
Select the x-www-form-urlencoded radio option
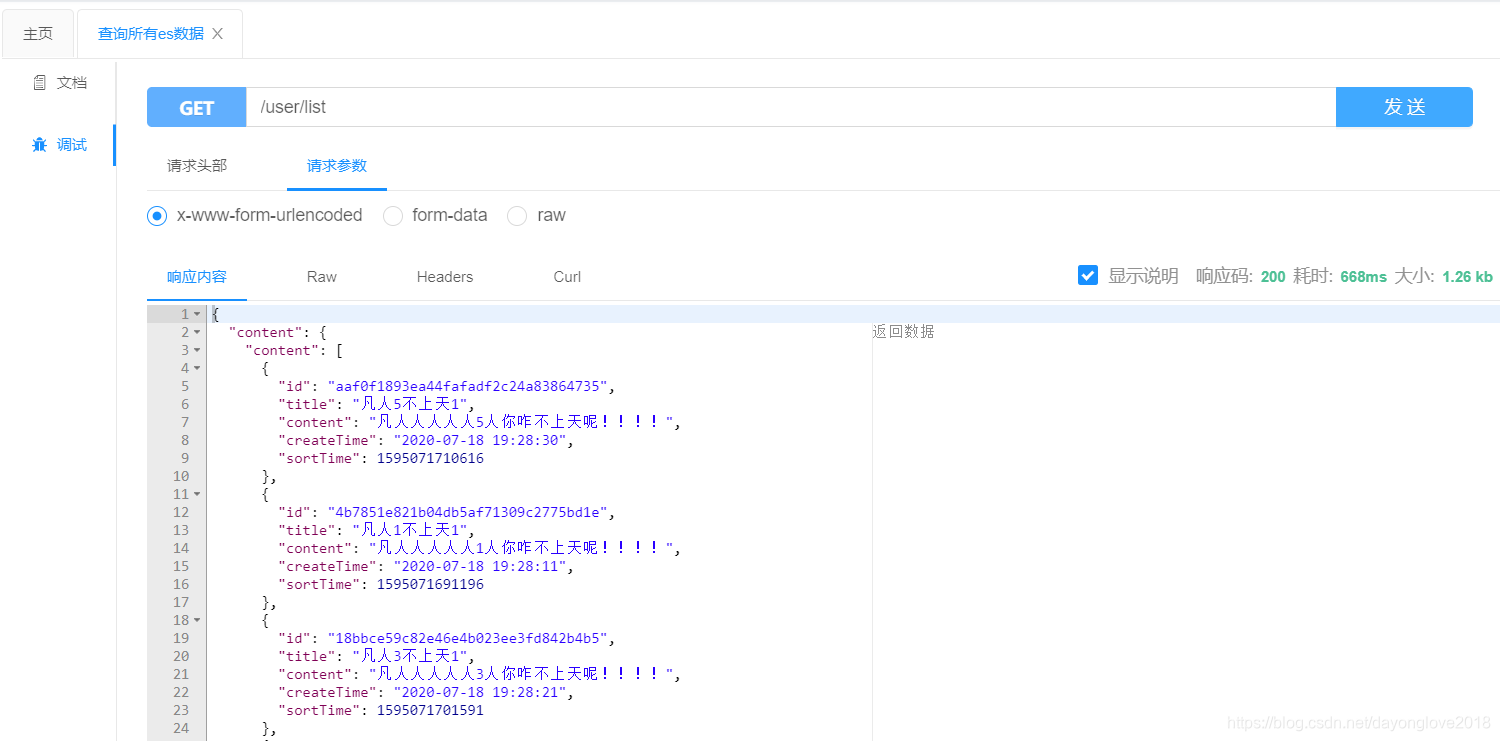tap(157, 216)
